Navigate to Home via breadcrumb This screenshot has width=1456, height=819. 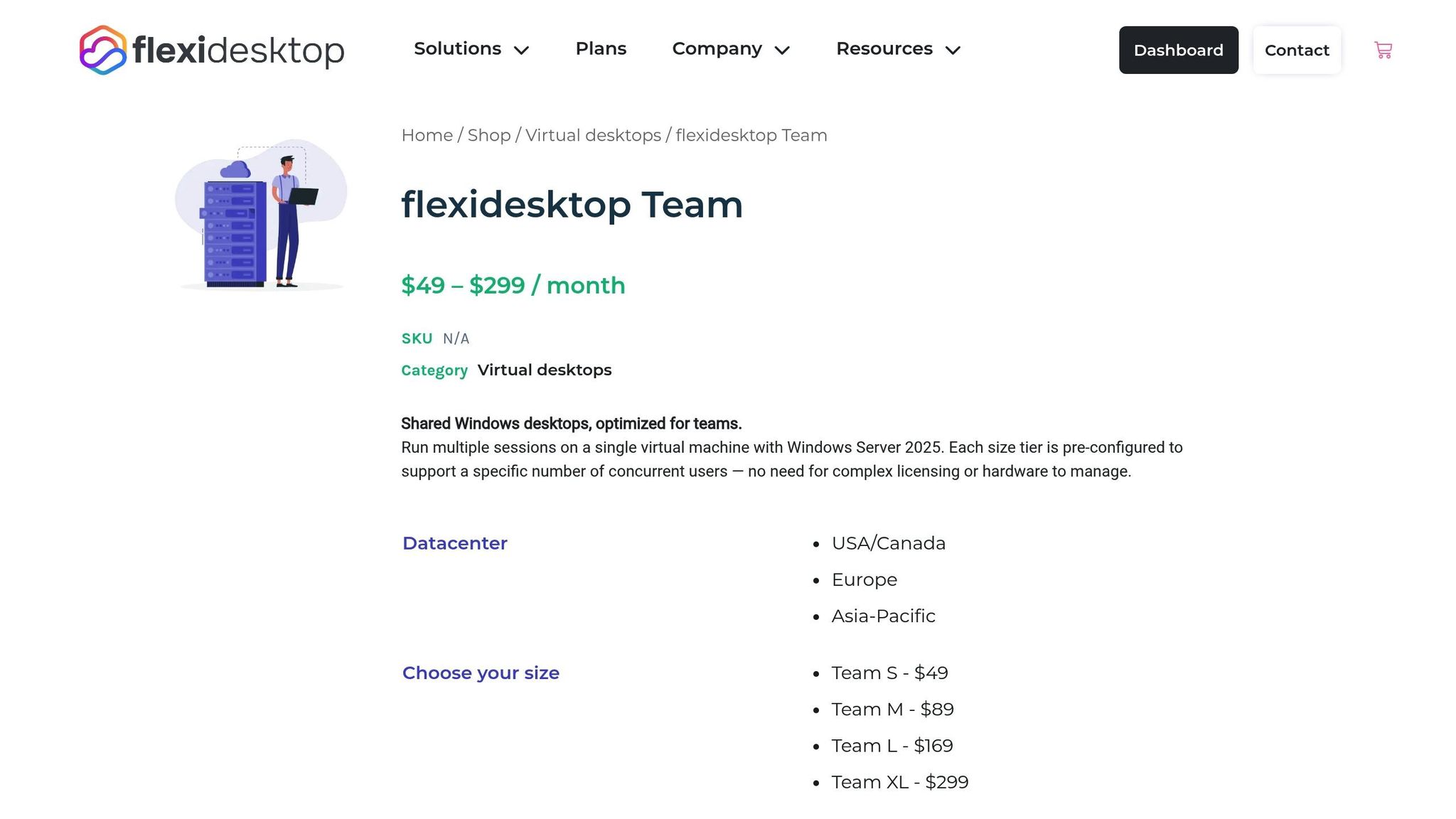tap(426, 135)
